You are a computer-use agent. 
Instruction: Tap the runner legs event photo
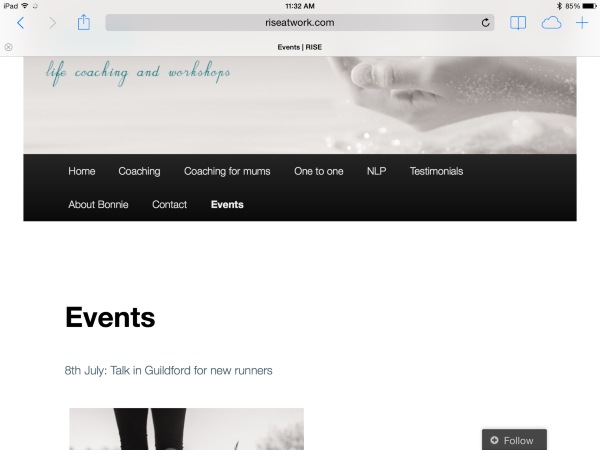point(186,429)
